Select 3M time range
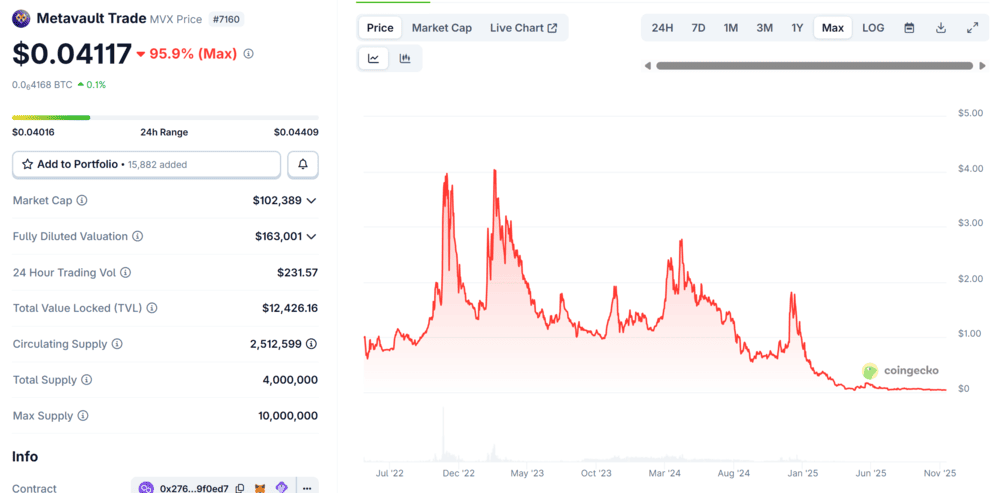This screenshot has height=493, width=1000. click(x=765, y=28)
